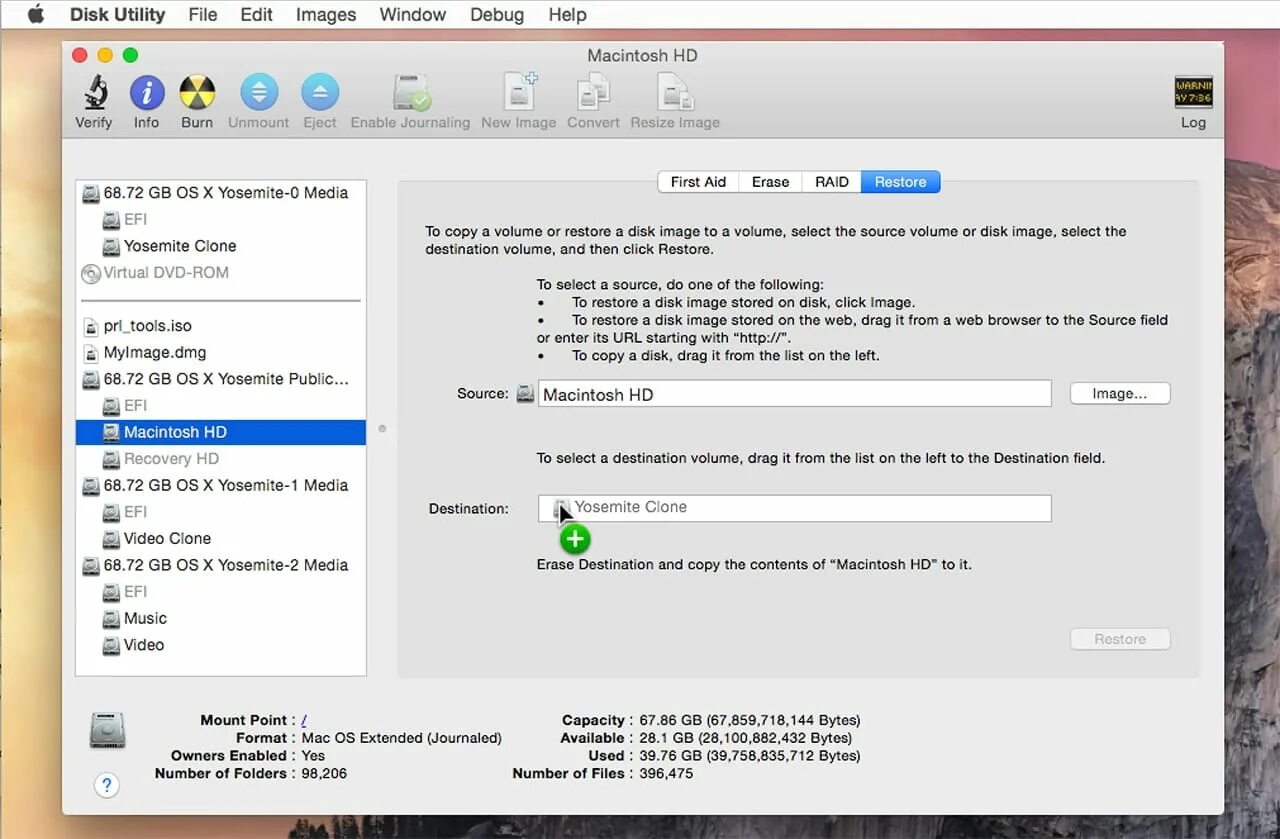Click the Restore button at bottom right

tap(1120, 639)
